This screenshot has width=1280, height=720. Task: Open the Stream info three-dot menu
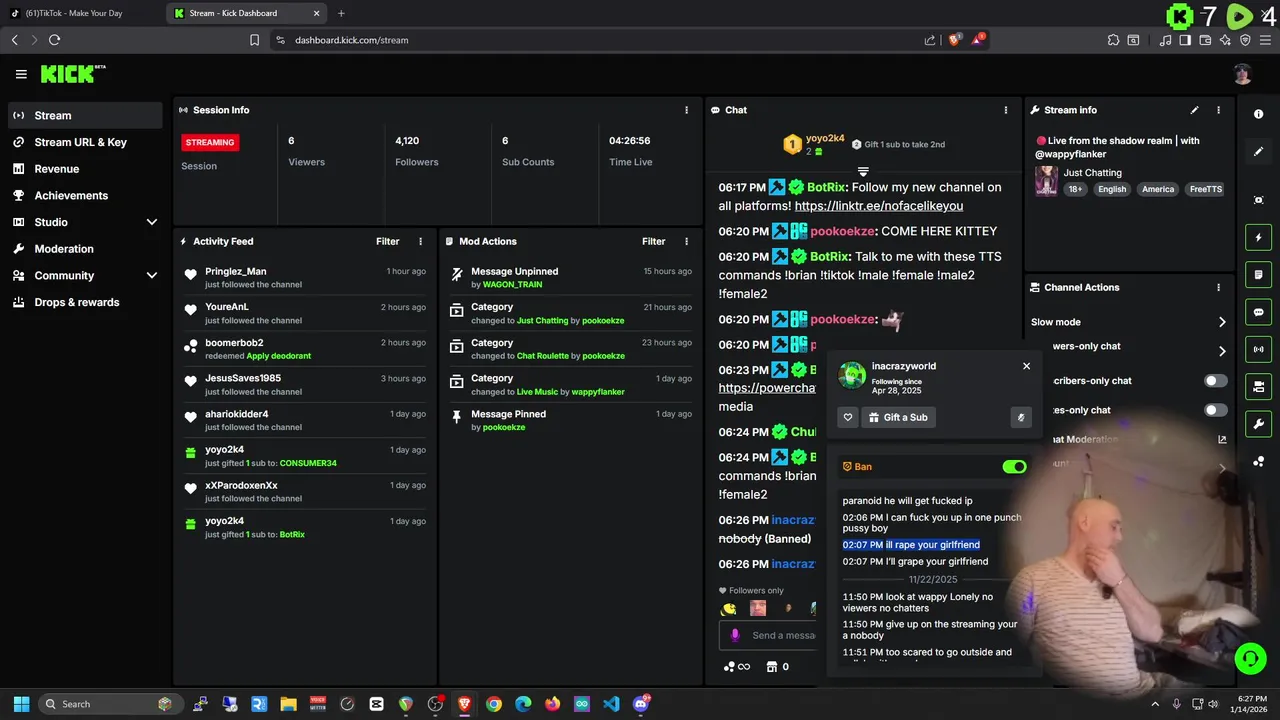[1218, 110]
